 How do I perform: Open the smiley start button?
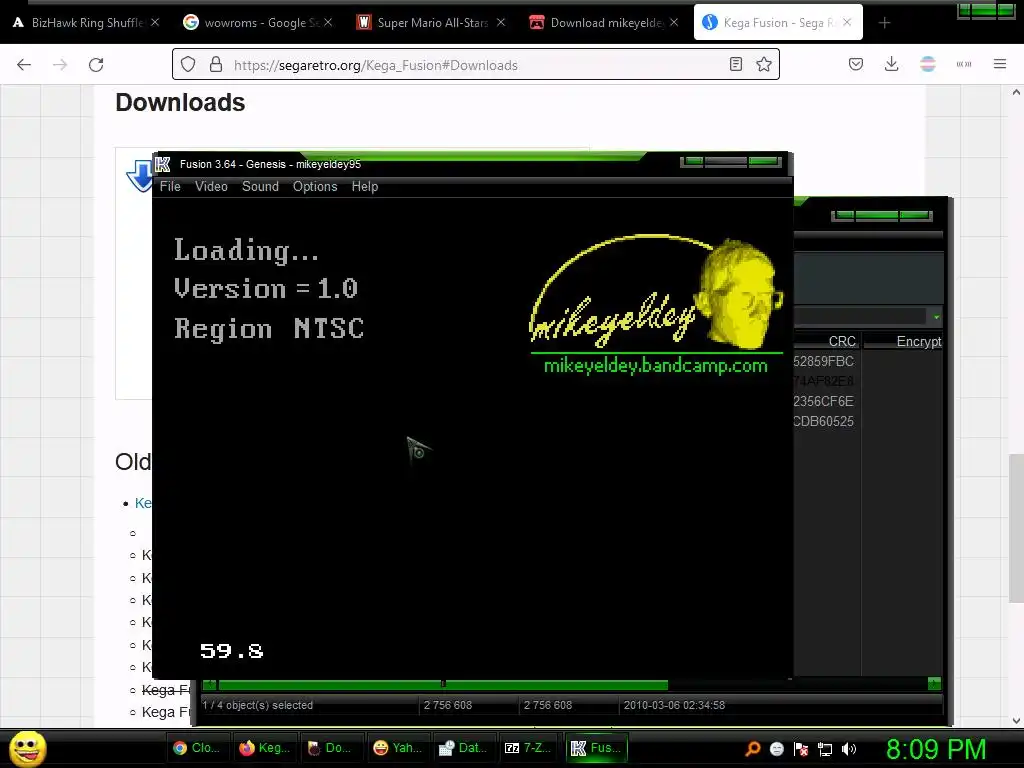point(27,748)
